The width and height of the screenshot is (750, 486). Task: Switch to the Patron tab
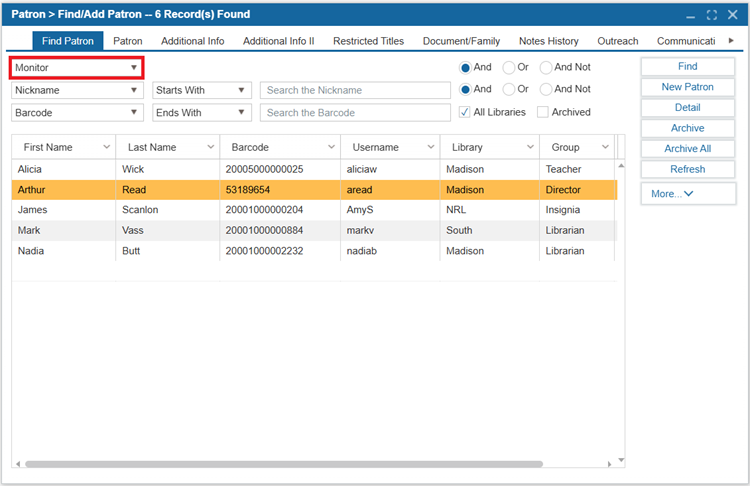coord(128,41)
